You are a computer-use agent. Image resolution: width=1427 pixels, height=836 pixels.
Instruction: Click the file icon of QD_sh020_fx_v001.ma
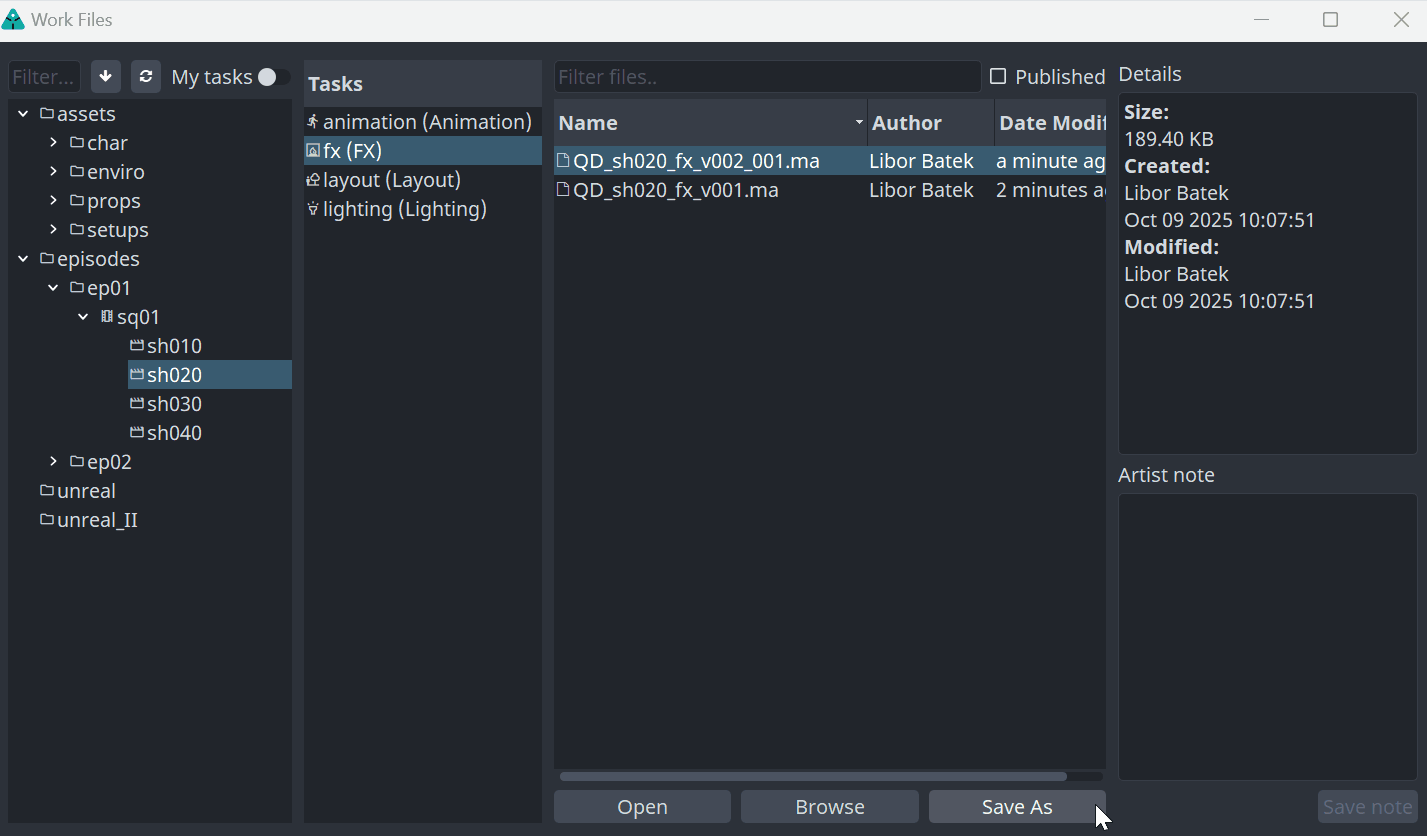[563, 190]
